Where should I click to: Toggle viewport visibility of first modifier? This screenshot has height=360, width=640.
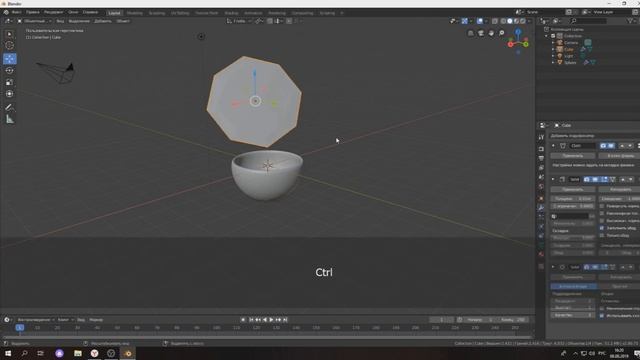tap(611, 146)
